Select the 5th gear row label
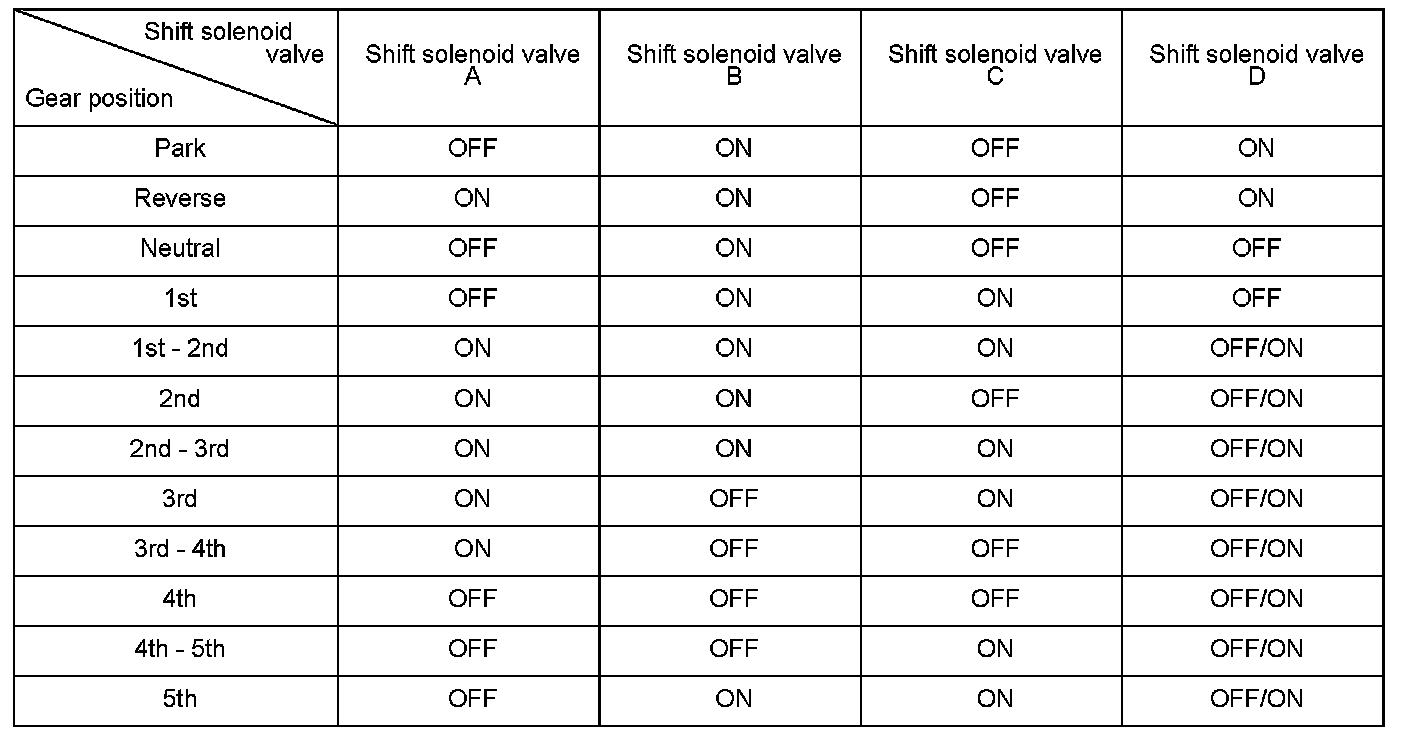Image resolution: width=1408 pixels, height=740 pixels. tap(180, 698)
